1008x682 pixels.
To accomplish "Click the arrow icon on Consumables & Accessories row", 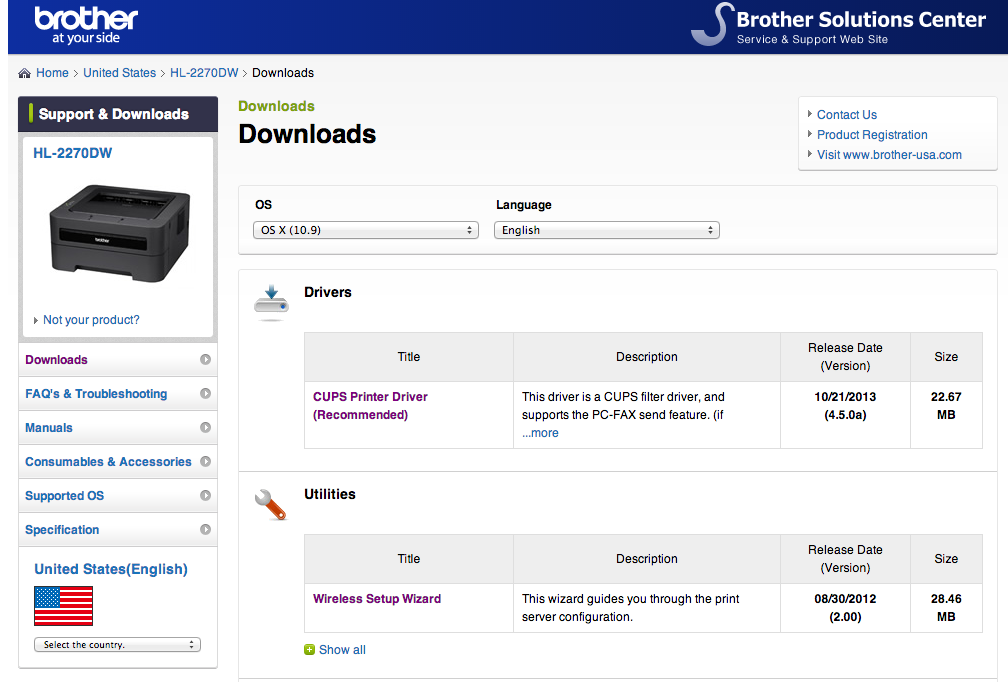I will [x=205, y=462].
